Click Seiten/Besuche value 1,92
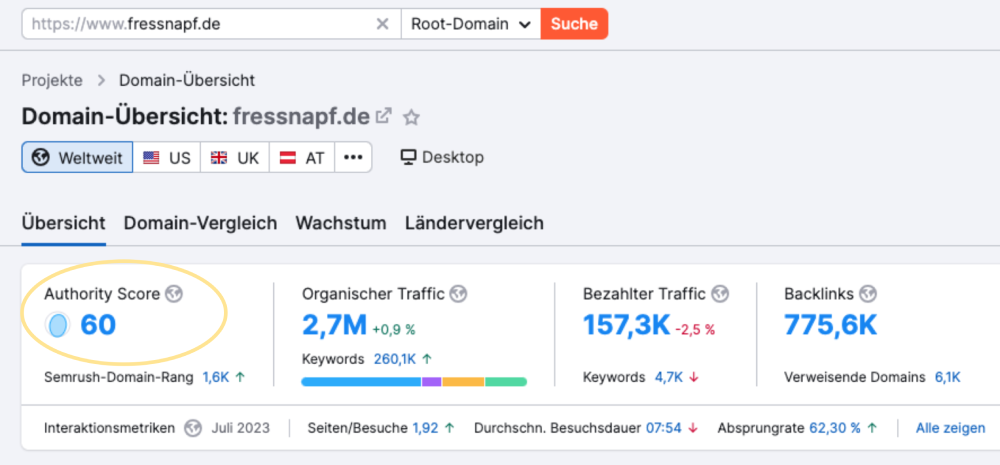The height and width of the screenshot is (465, 1000). click(x=425, y=428)
